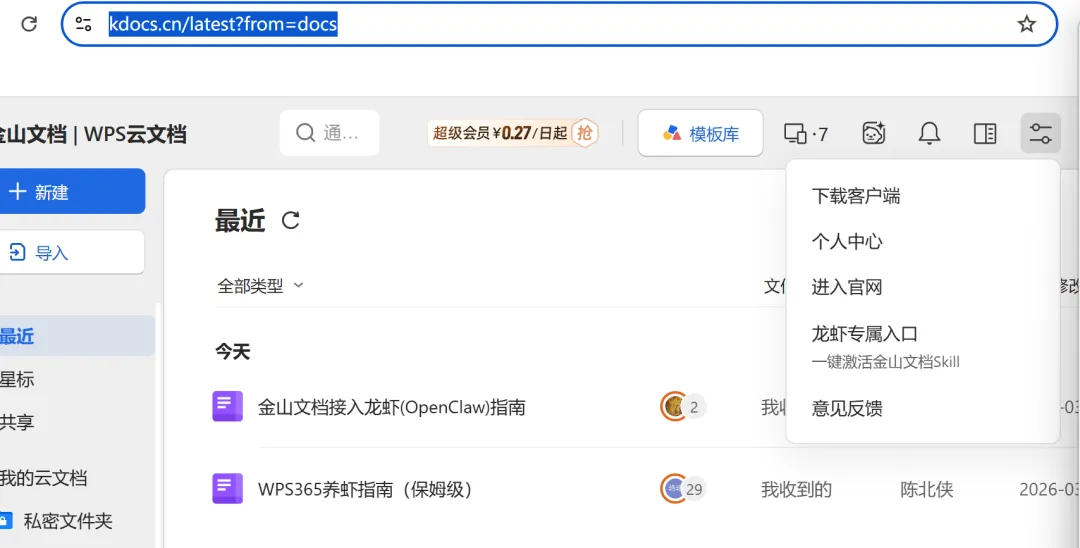This screenshot has width=1080, height=548.
Task: Choose 下载客户端 from the menu
Action: [855, 197]
